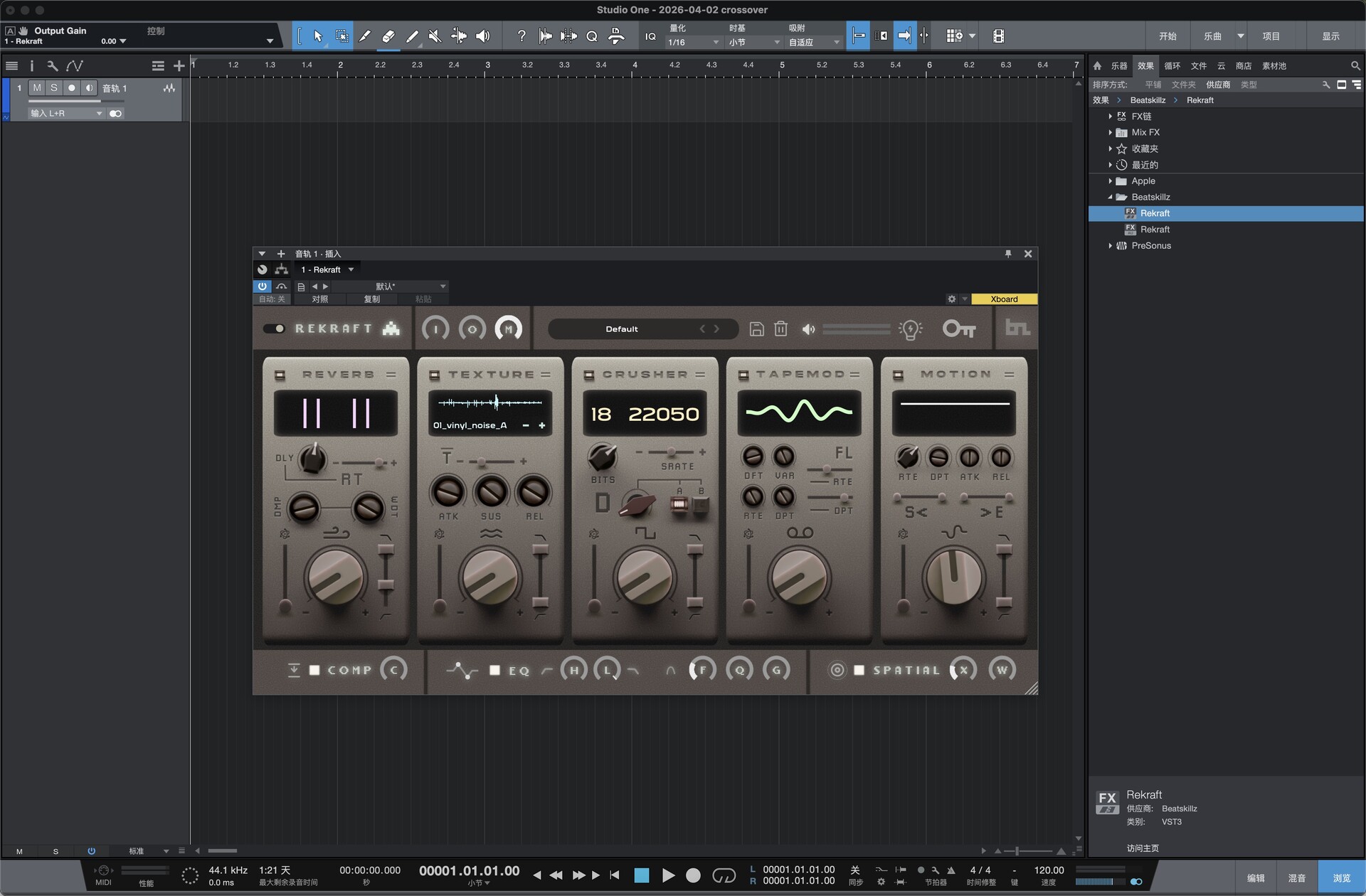Toggle plugin bypass power button

point(263,286)
